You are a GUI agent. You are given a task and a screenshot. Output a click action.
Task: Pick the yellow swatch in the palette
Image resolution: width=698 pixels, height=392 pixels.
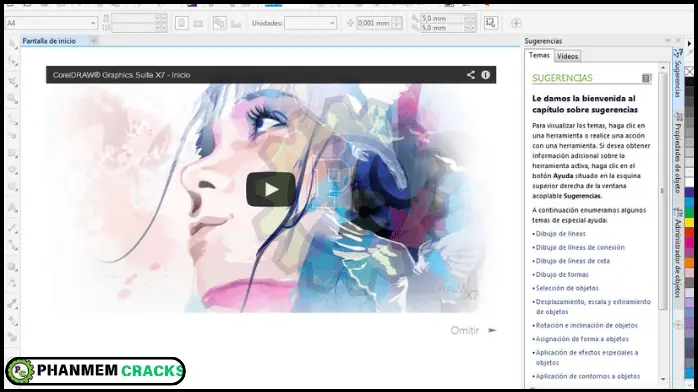(x=689, y=222)
